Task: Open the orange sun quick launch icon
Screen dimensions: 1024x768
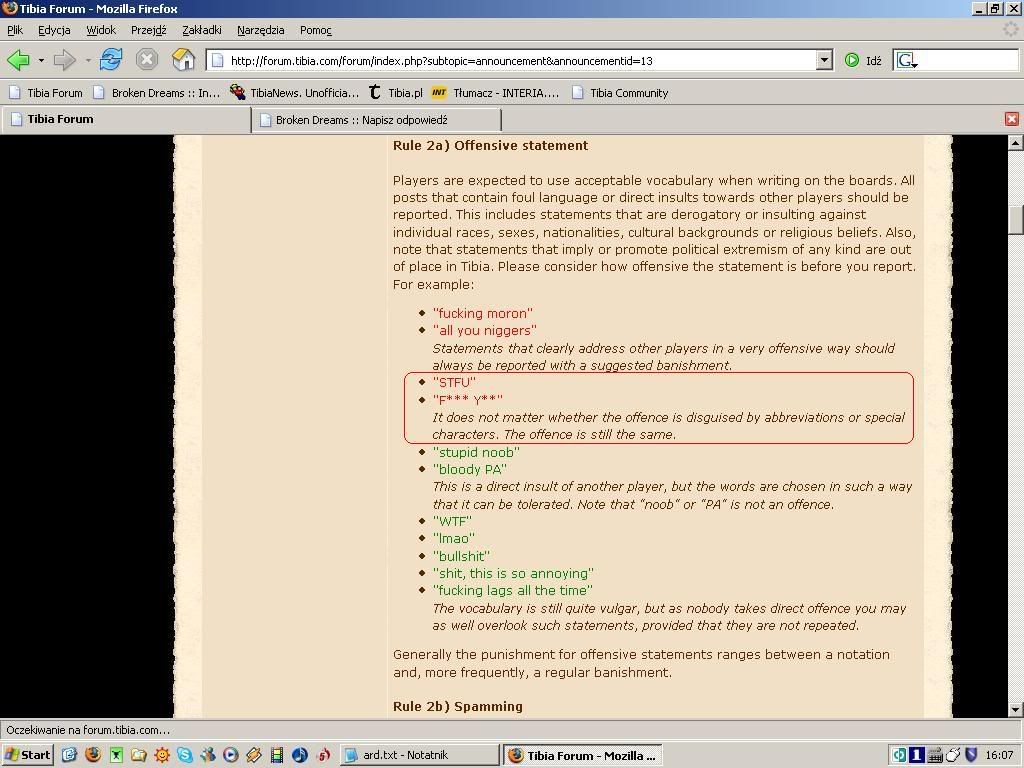Action: (161, 755)
